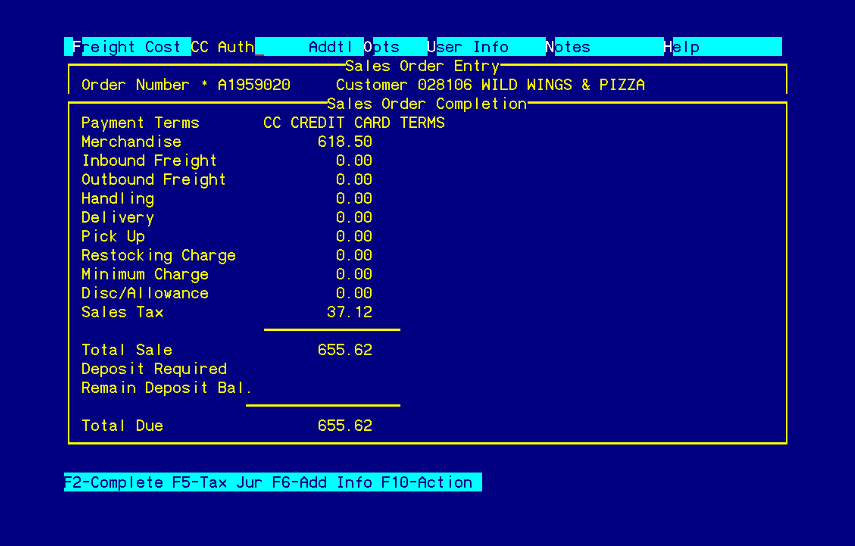
Task: Click the Handling label
Action: [x=118, y=199]
